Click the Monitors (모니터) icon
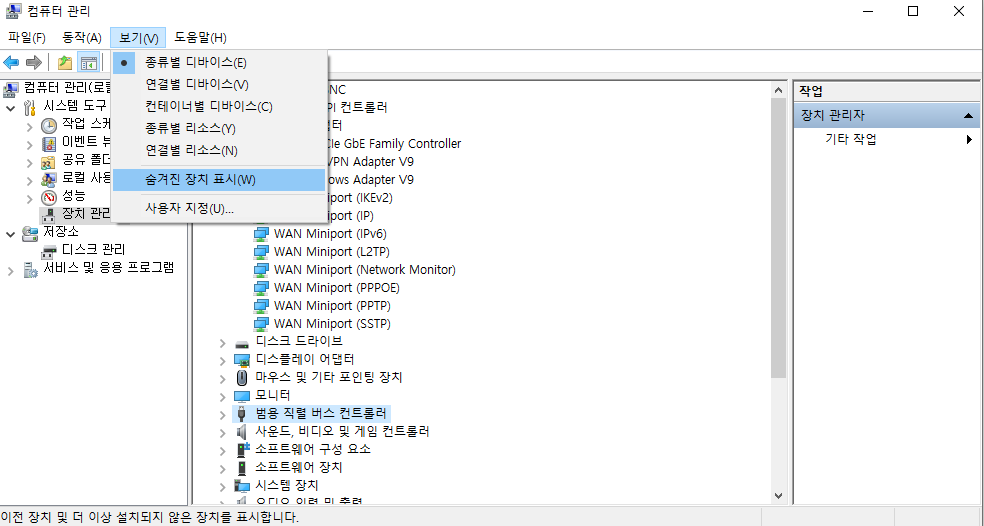The width and height of the screenshot is (984, 526). [x=242, y=396]
